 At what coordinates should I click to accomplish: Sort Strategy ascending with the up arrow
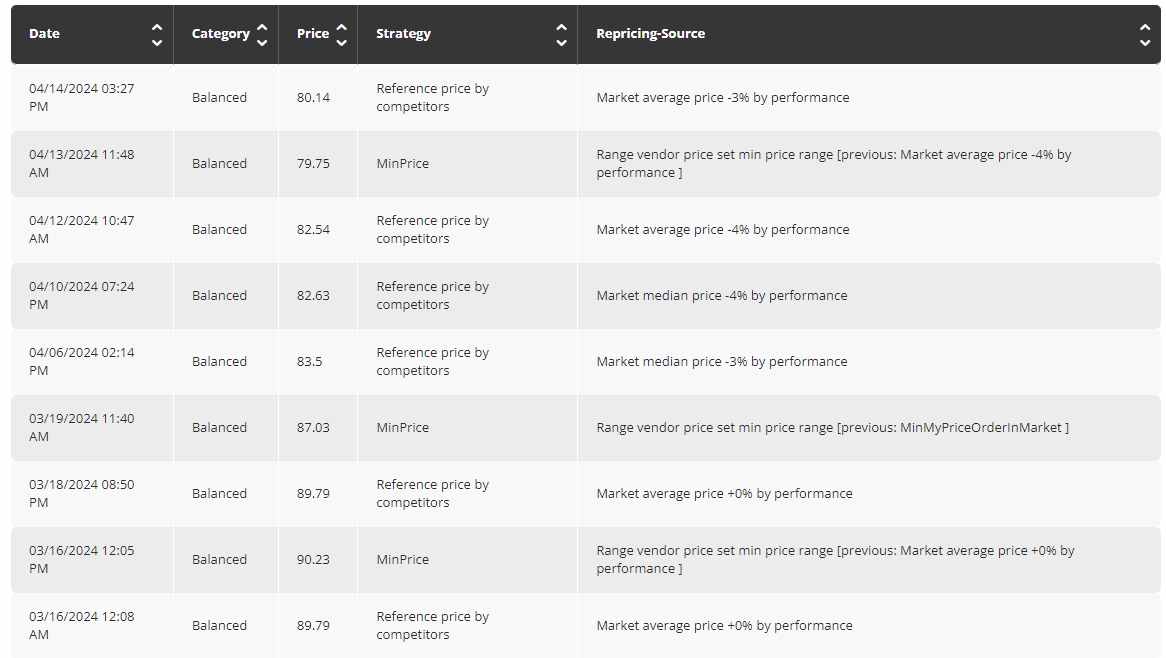point(561,28)
